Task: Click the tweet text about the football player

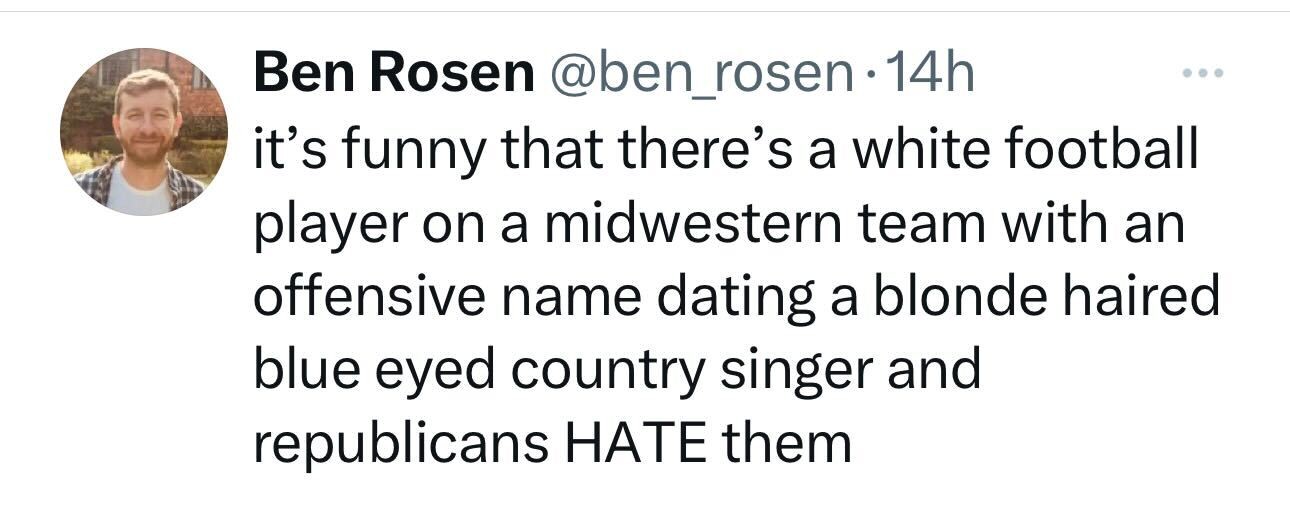Action: tap(735, 297)
